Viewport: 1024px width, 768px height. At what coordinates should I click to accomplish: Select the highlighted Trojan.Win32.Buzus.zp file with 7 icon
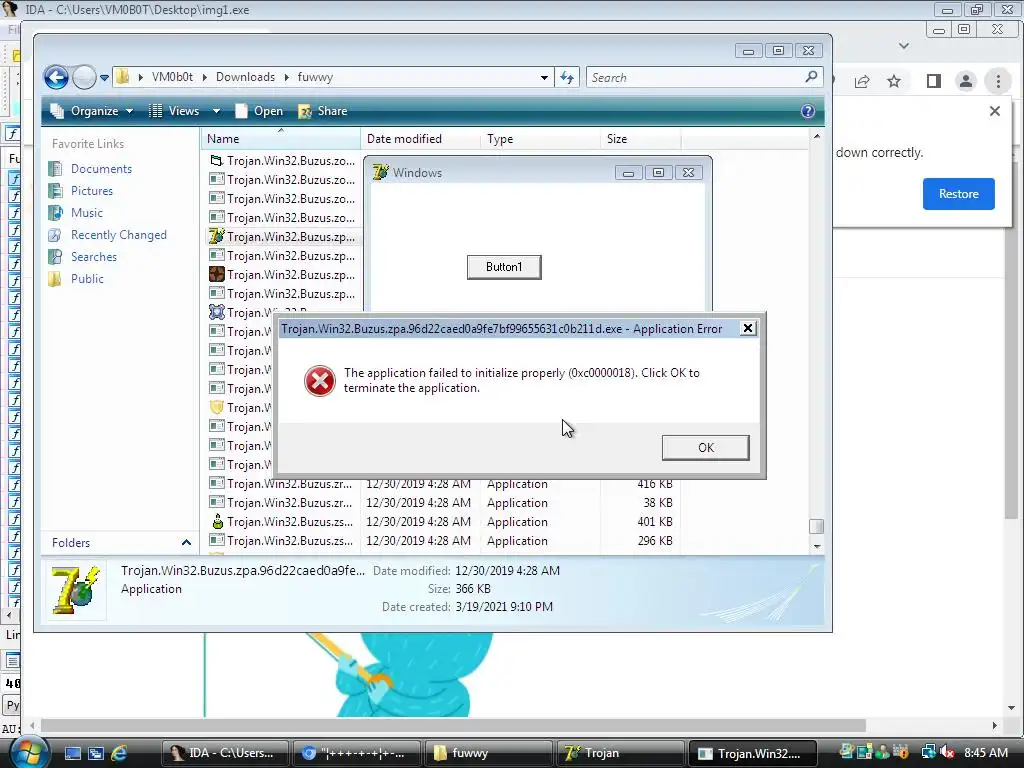pyautogui.click(x=283, y=236)
